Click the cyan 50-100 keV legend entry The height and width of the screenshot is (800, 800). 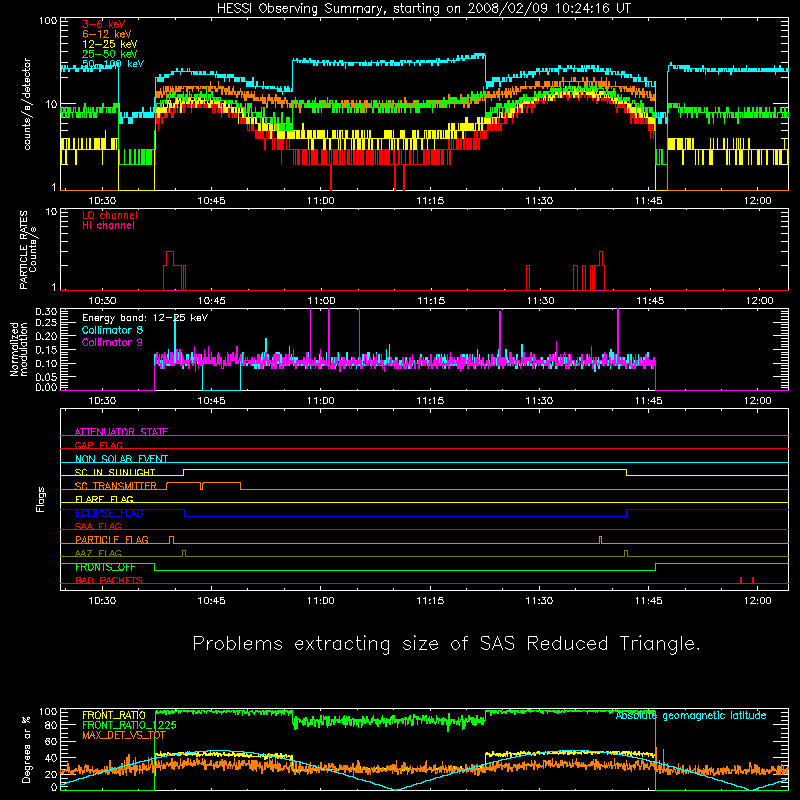(x=113, y=64)
